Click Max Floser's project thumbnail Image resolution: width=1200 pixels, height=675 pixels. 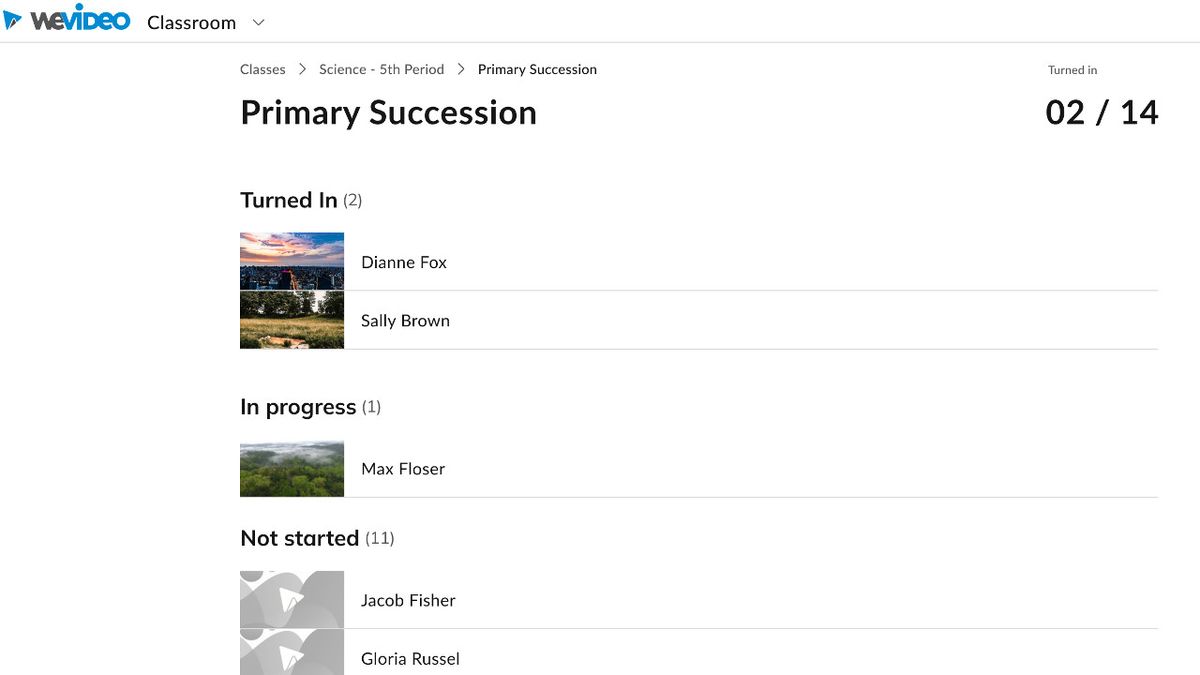[x=291, y=468]
